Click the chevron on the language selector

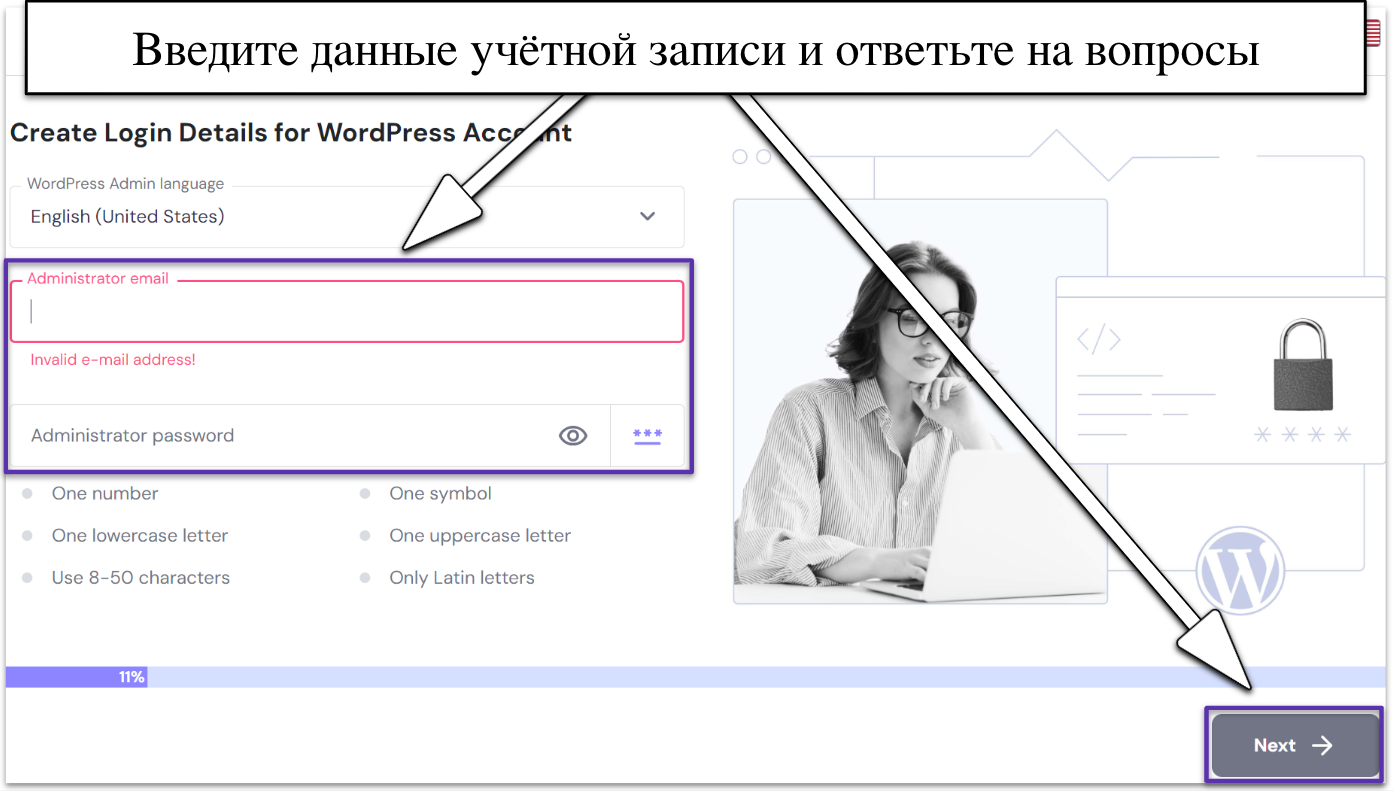pyautogui.click(x=647, y=215)
